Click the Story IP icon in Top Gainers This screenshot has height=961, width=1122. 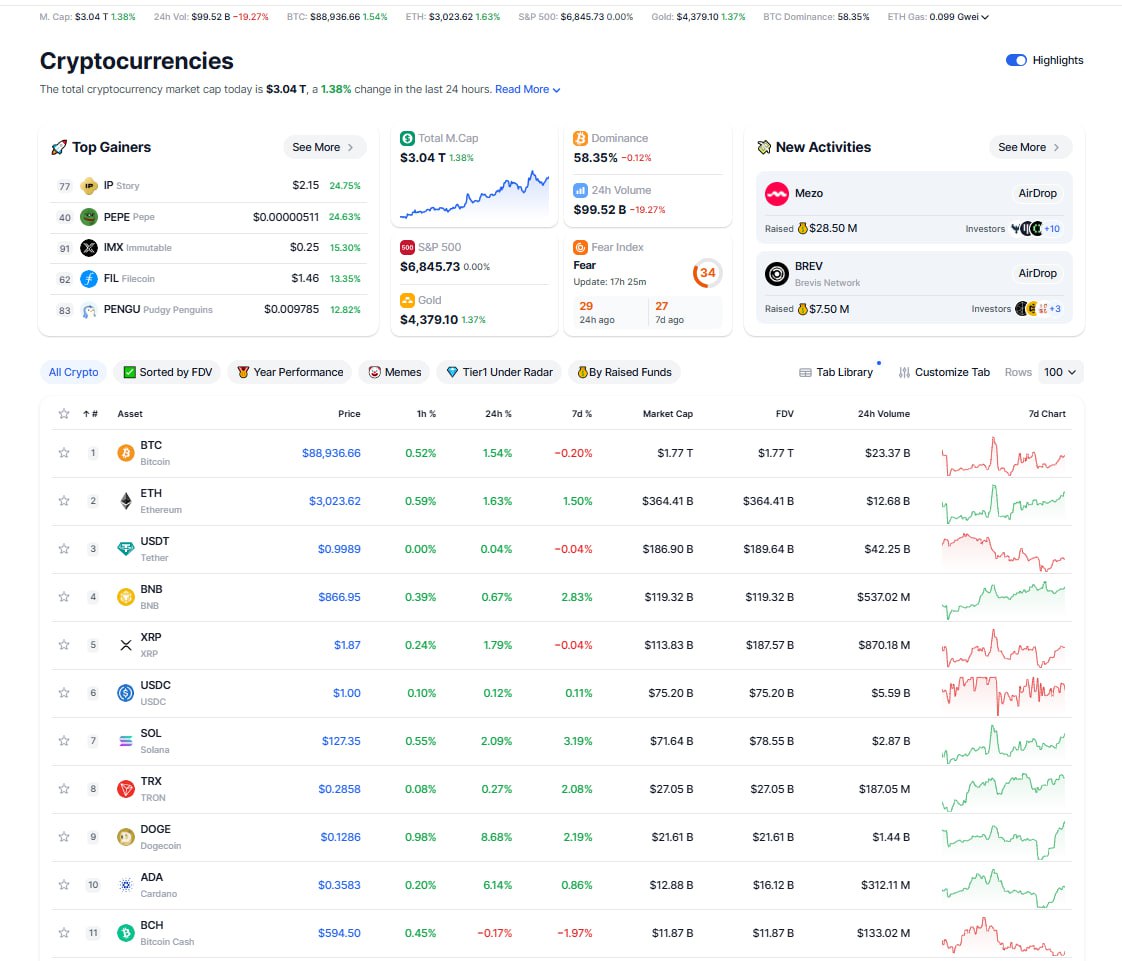(x=89, y=186)
